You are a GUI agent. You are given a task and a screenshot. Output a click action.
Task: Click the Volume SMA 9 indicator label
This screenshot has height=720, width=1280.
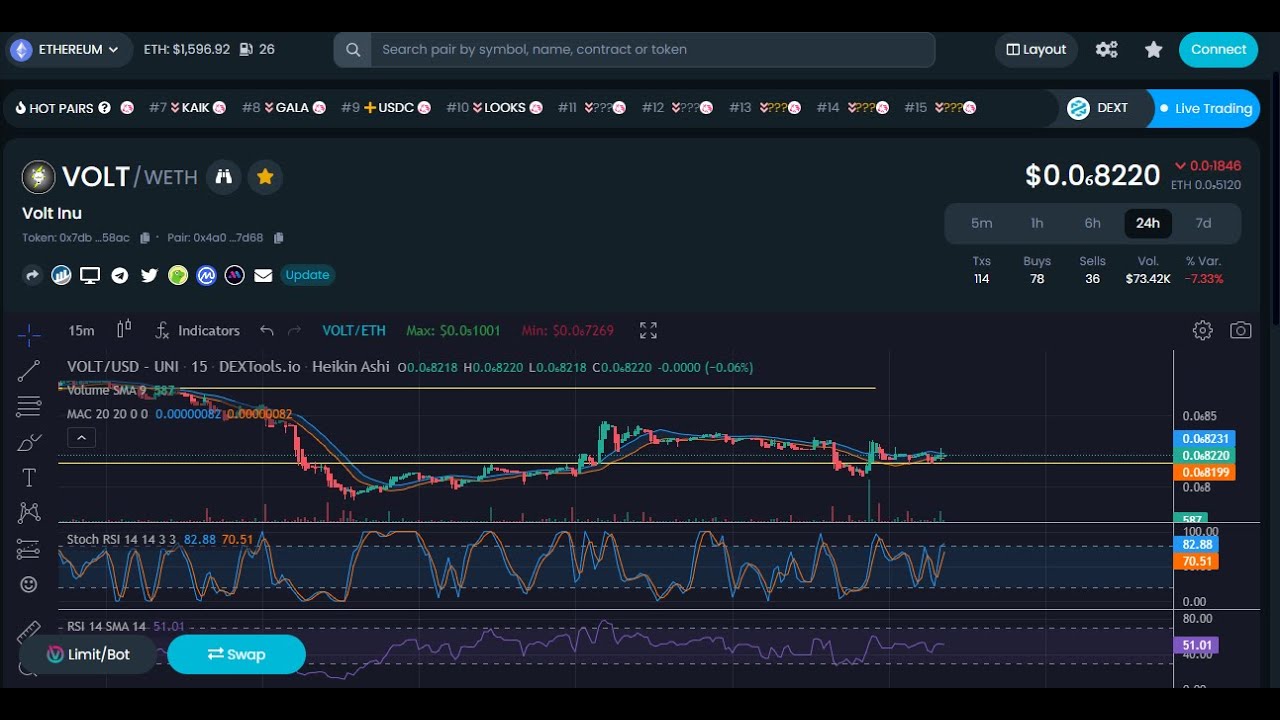(x=107, y=390)
